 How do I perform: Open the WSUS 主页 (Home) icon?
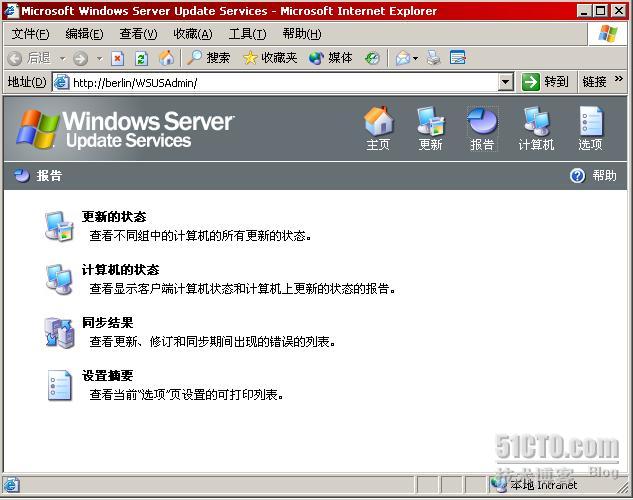click(378, 128)
